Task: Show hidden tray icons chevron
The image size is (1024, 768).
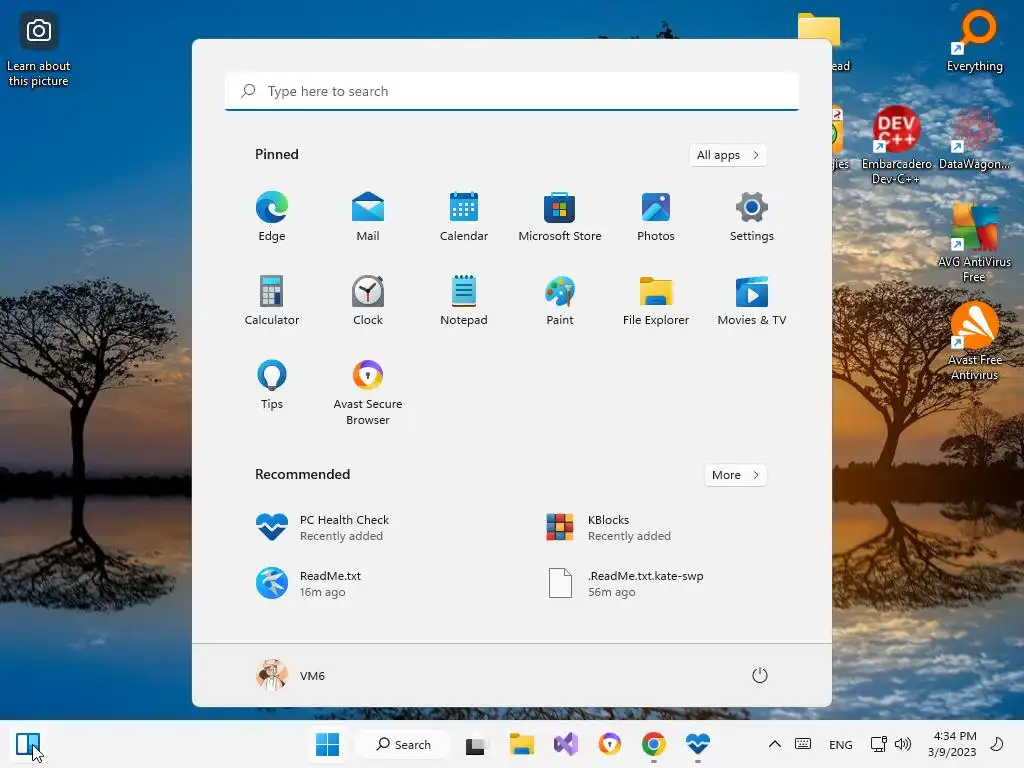Action: [775, 744]
